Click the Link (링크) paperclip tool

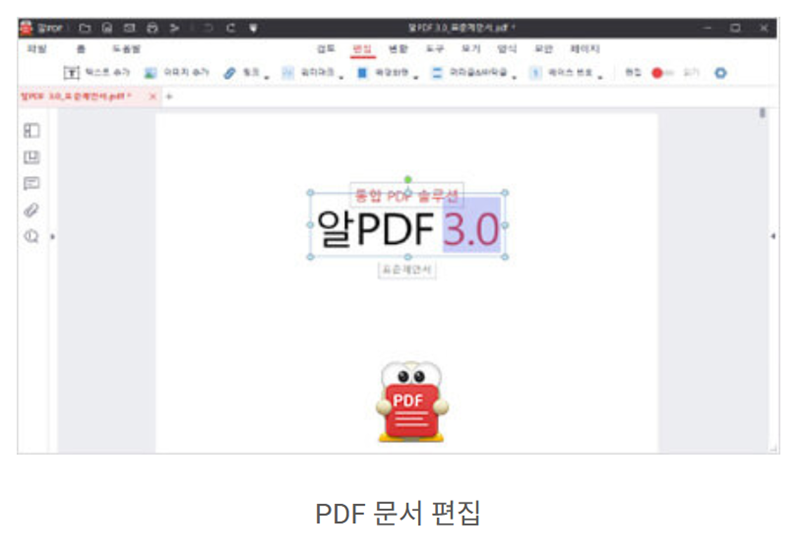click(241, 73)
